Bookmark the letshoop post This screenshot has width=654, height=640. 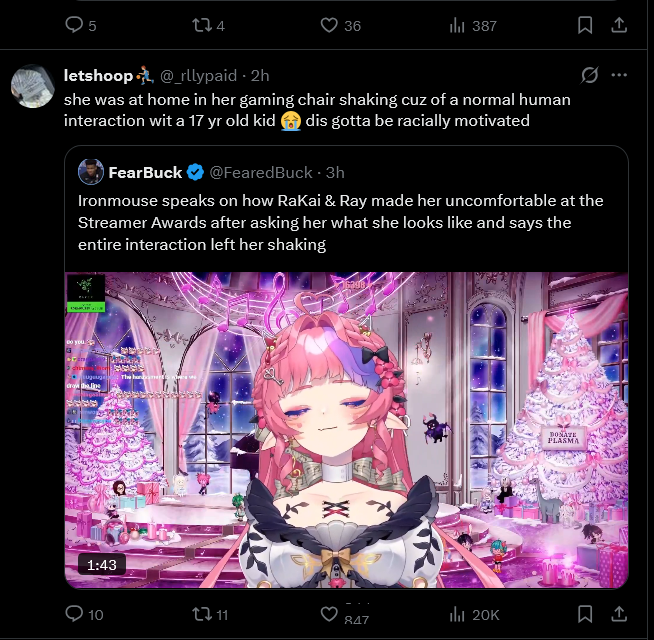click(585, 614)
